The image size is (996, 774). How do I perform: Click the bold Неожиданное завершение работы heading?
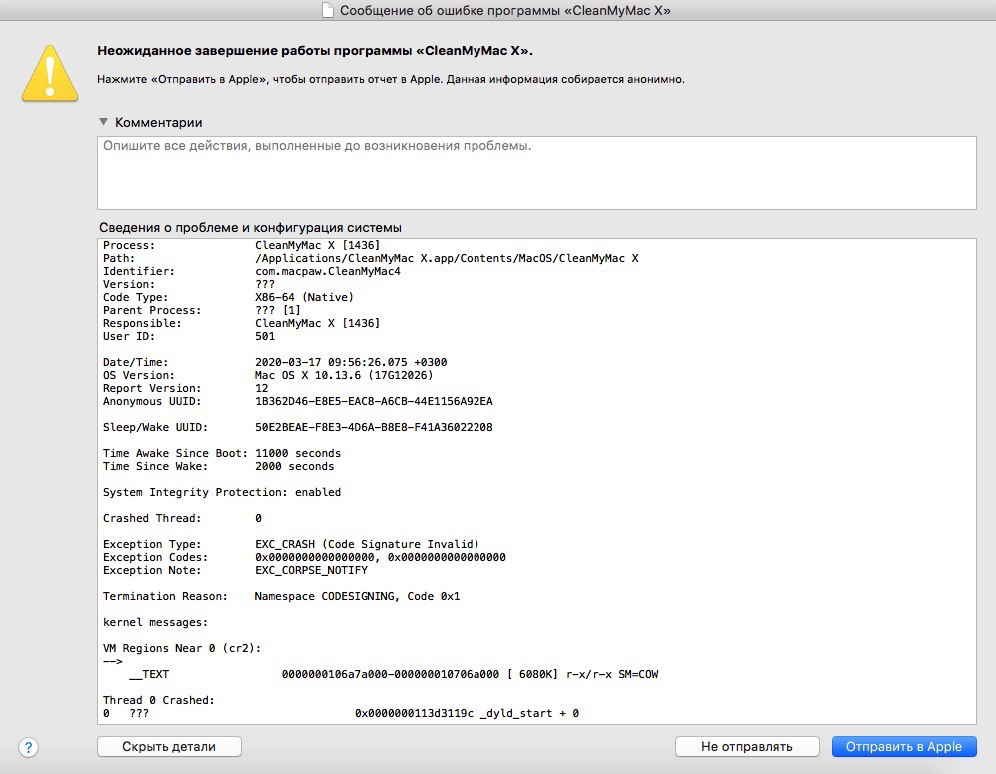pos(315,51)
